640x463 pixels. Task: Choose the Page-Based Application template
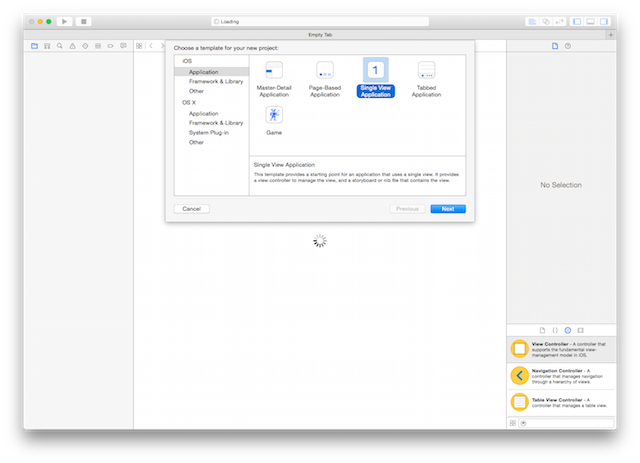325,78
